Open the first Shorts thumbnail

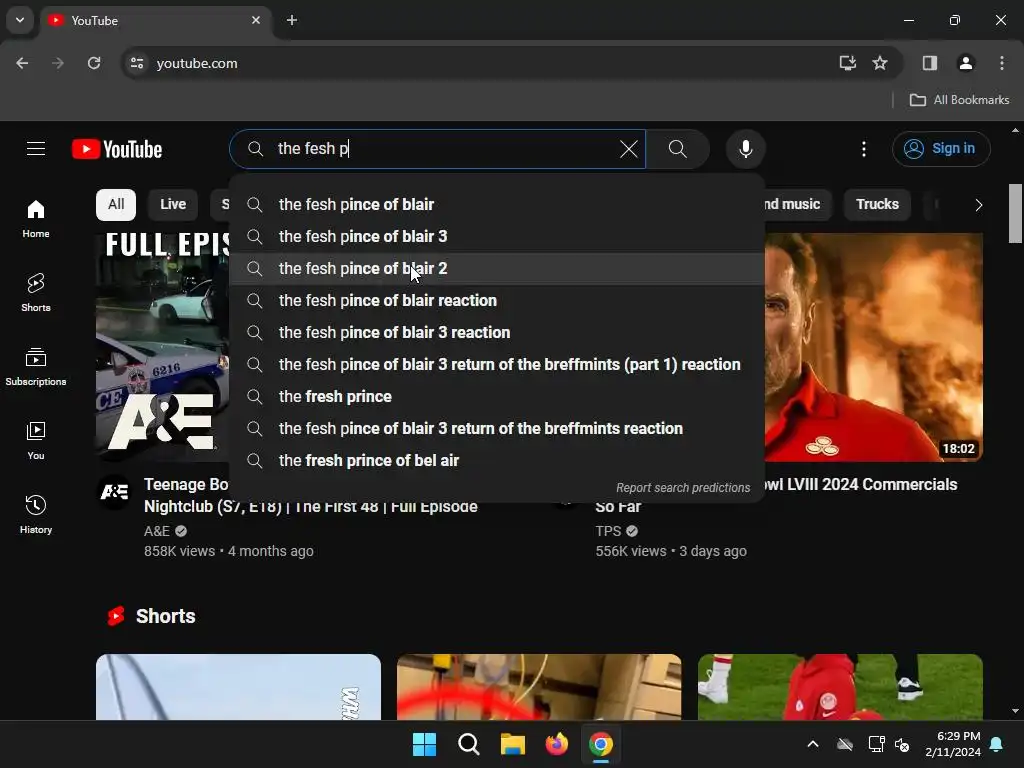238,687
